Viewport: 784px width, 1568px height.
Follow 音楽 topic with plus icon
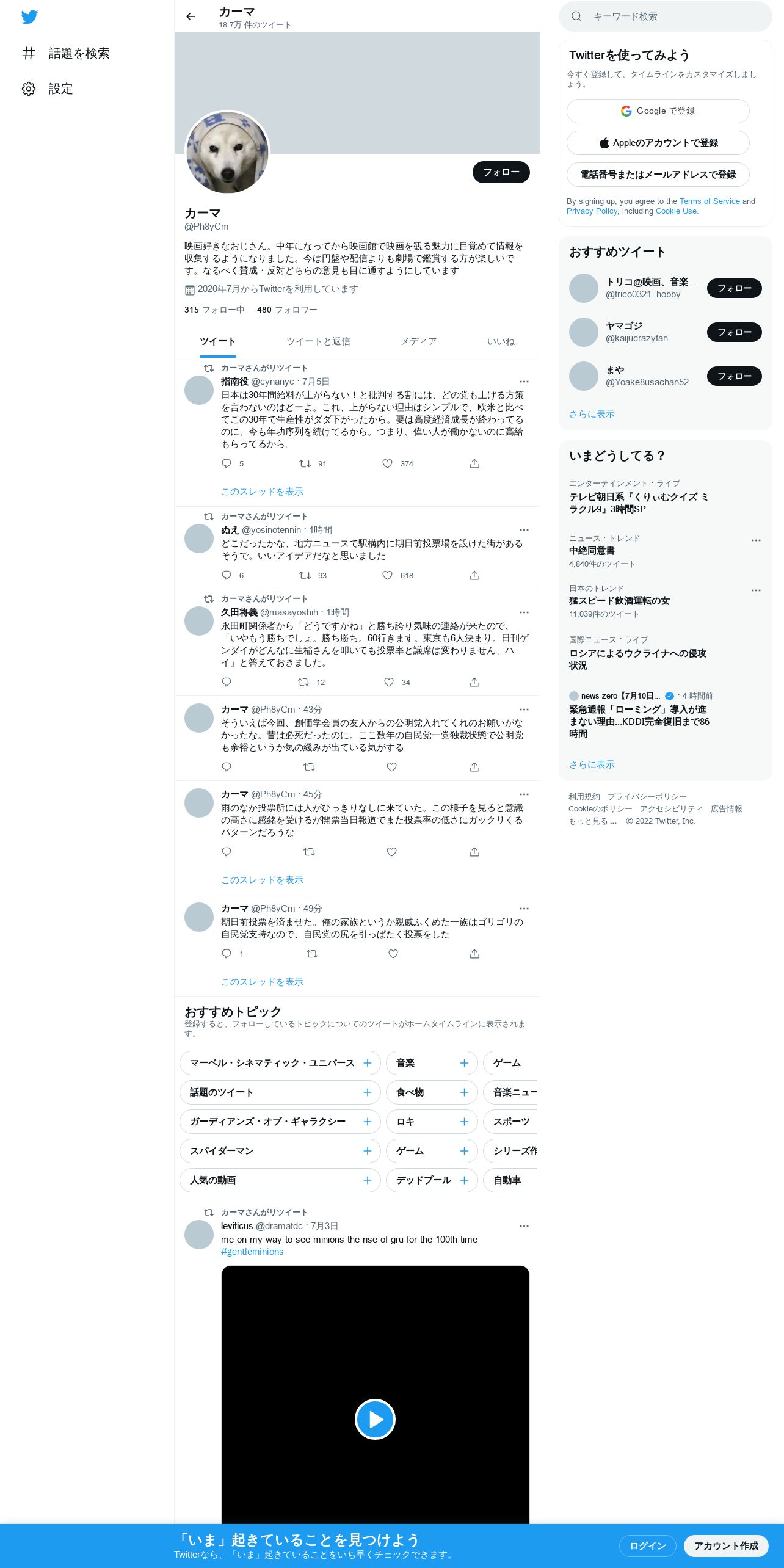464,1063
